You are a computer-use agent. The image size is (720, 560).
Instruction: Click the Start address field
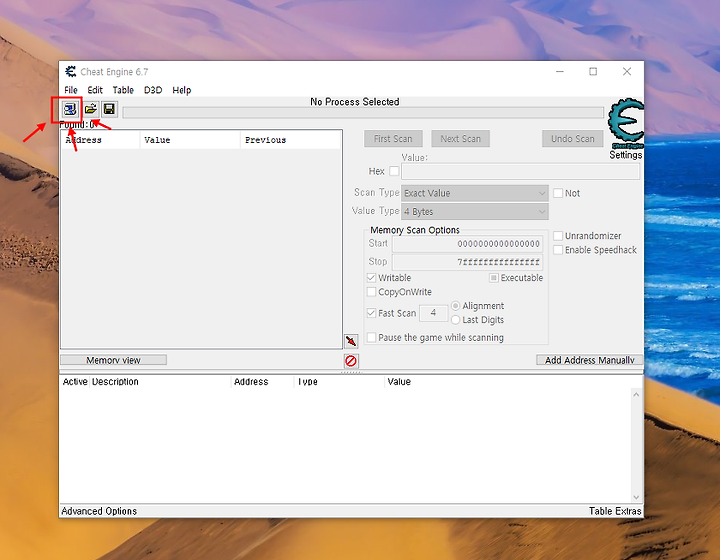[467, 244]
